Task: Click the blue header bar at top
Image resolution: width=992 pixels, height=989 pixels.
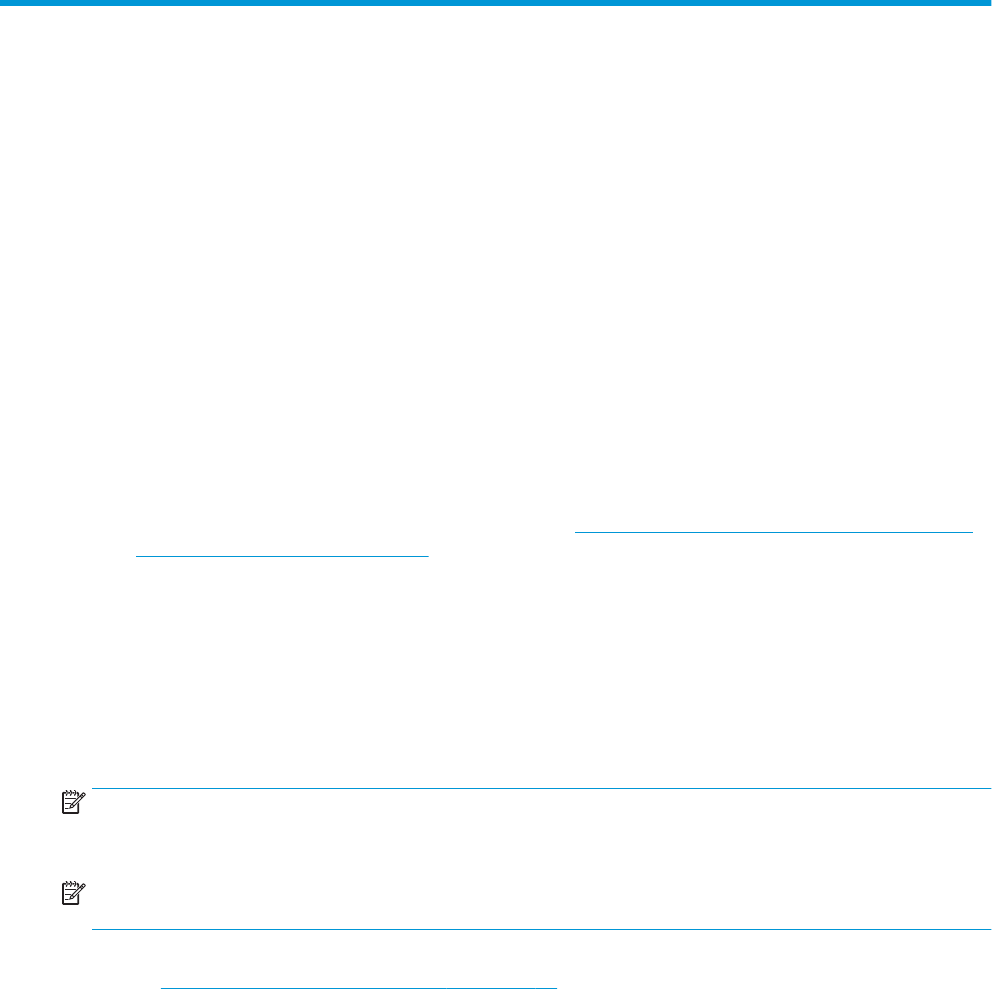Action: (x=496, y=3)
